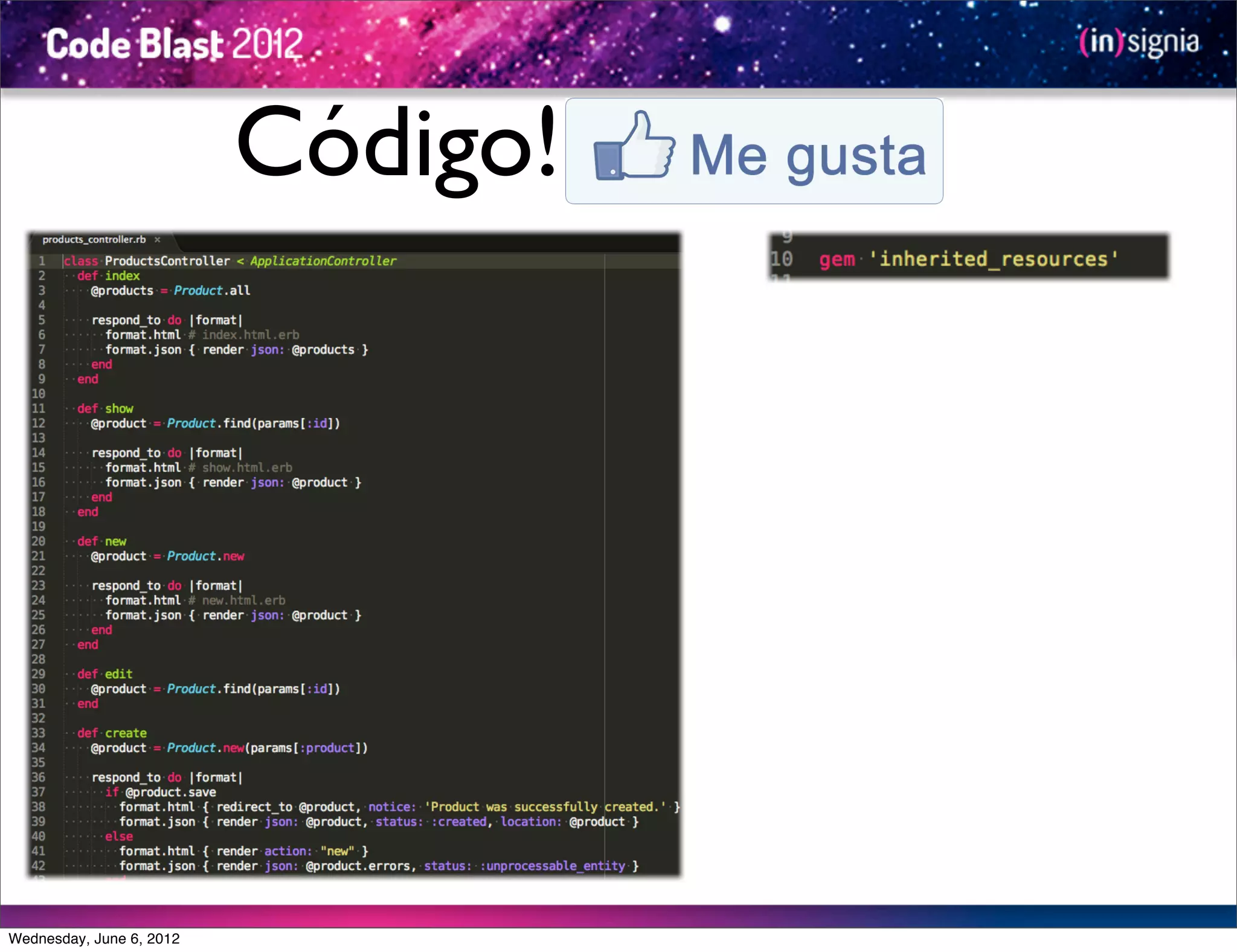This screenshot has width=1237, height=952.
Task: Click line with ':unprocessable_entity' status
Action: (x=379, y=866)
